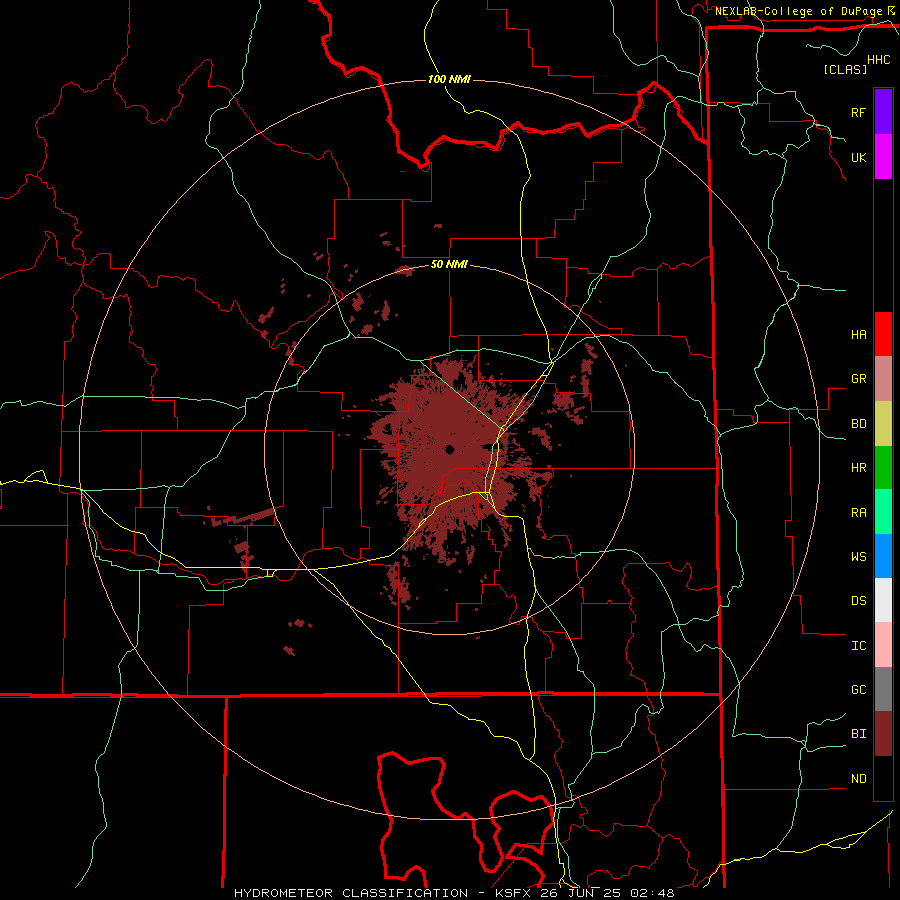The image size is (900, 900).
Task: Click the 'ND' legend label
Action: click(x=858, y=779)
